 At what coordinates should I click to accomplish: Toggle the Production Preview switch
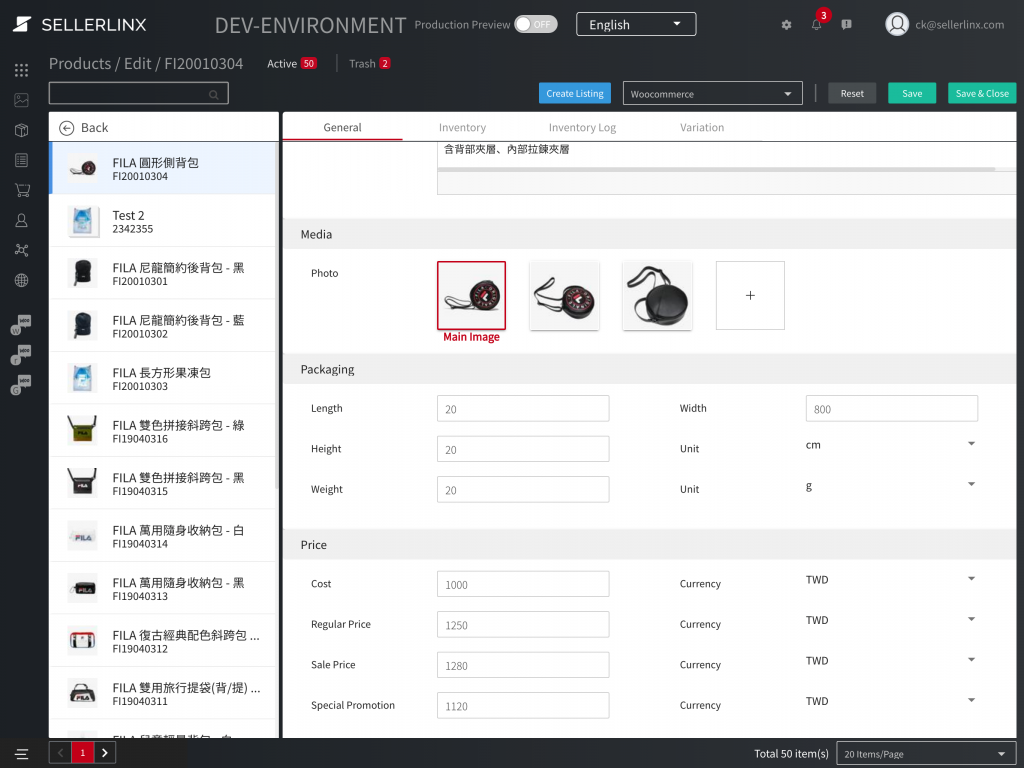[536, 24]
